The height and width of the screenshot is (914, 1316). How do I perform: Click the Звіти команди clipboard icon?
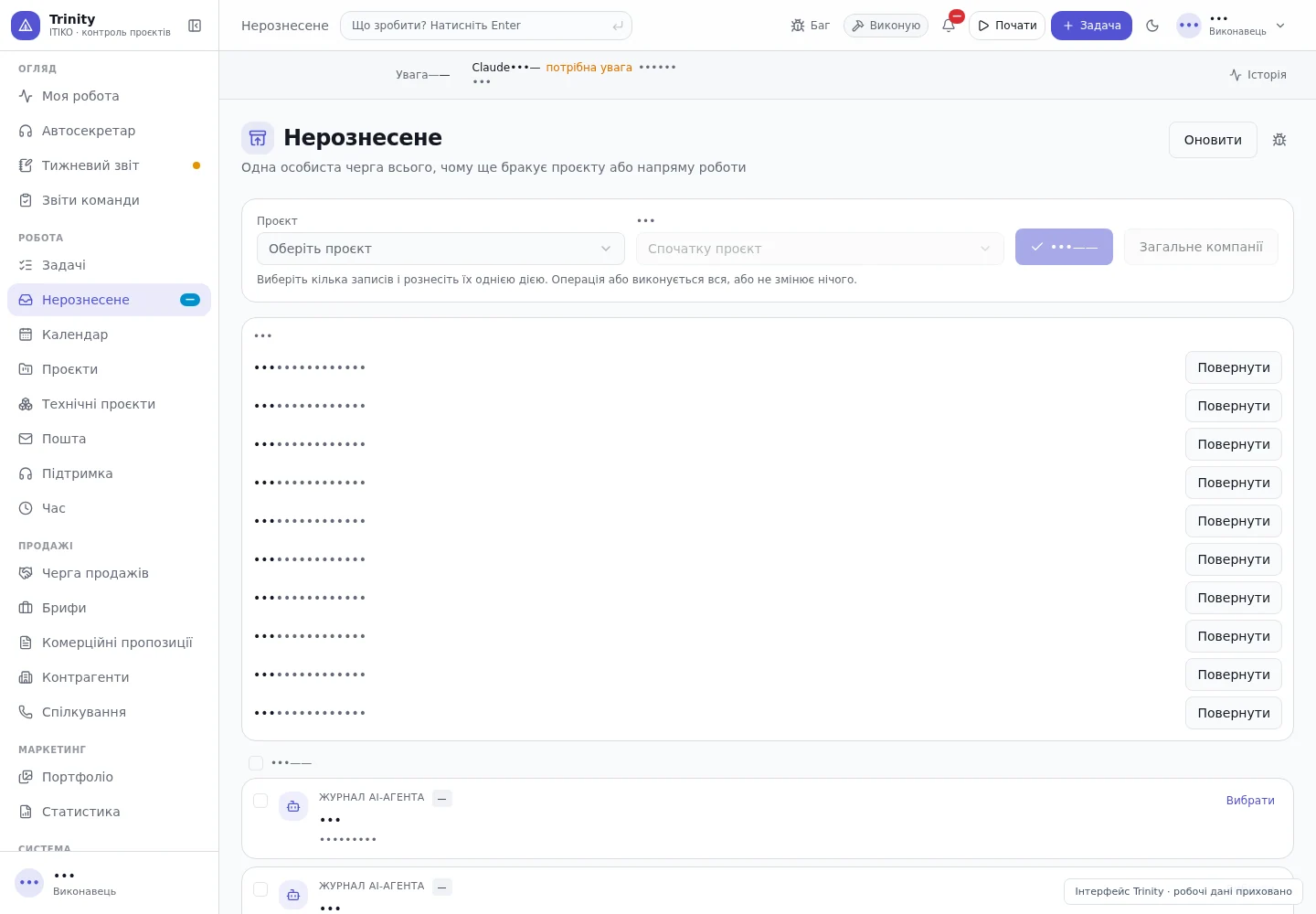tap(26, 200)
